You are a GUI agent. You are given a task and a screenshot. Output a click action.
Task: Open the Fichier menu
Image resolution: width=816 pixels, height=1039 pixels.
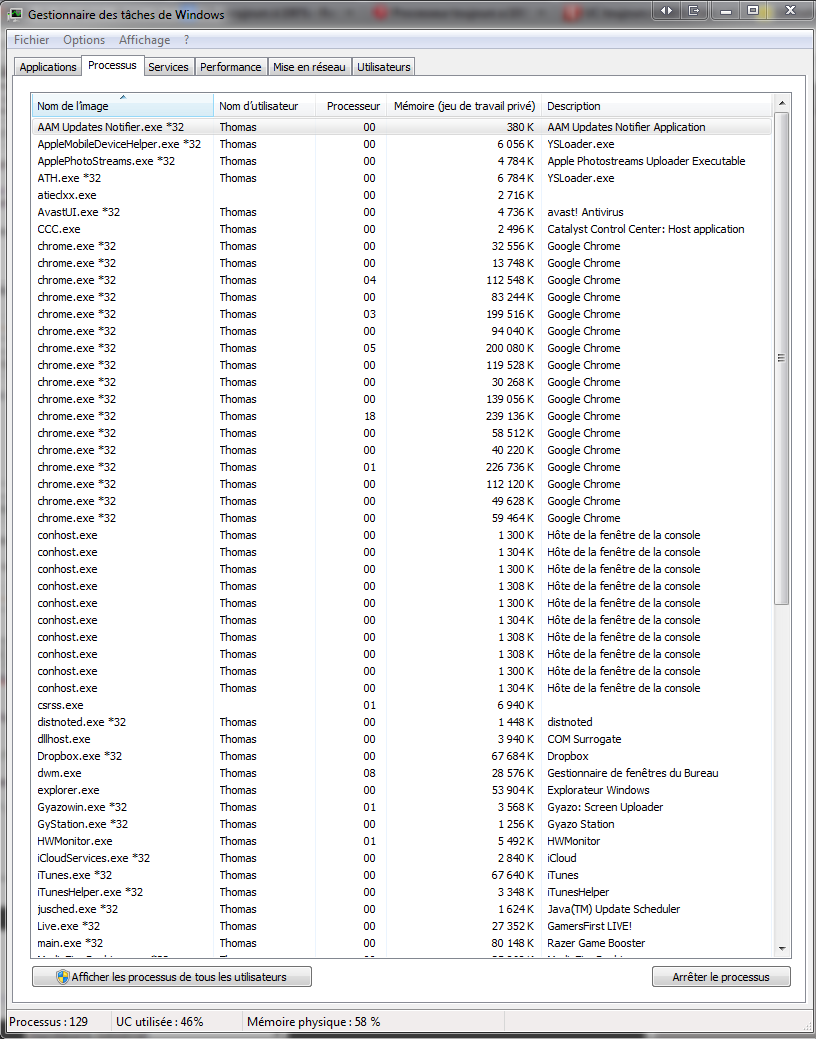point(32,40)
